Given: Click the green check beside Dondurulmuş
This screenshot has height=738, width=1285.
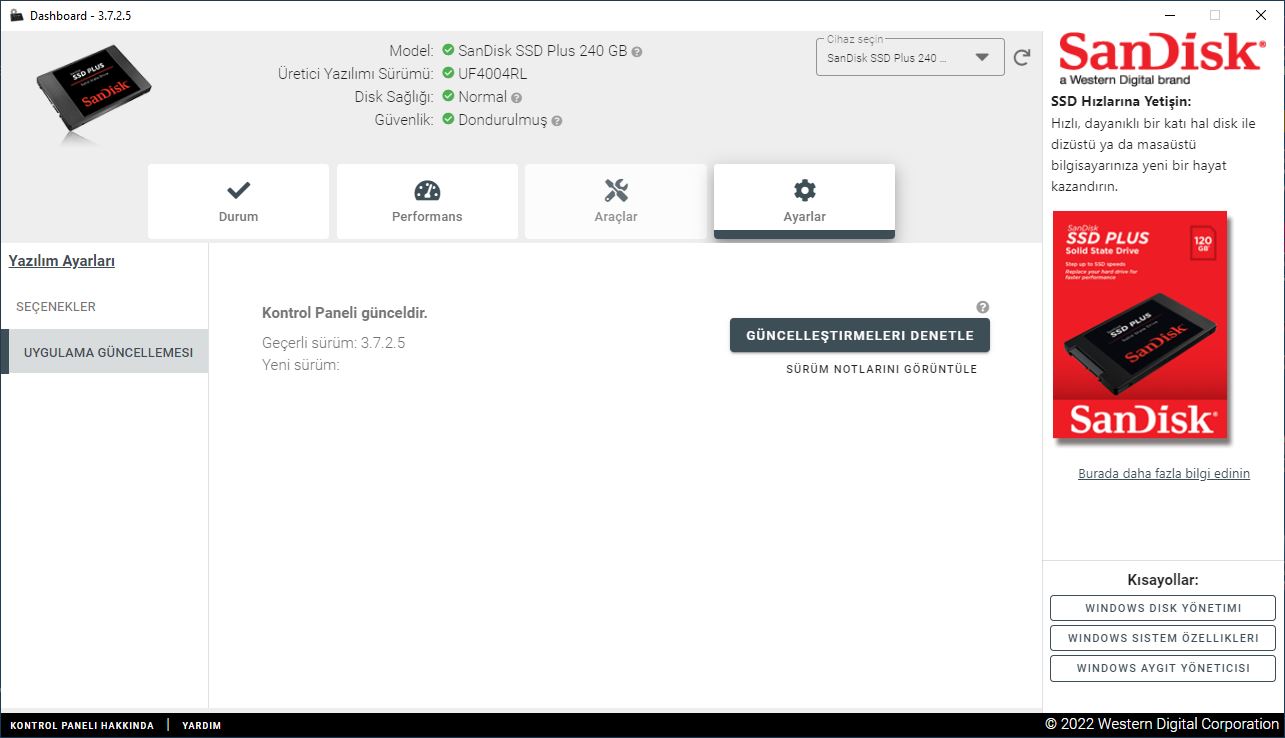Looking at the screenshot, I should click(x=448, y=120).
